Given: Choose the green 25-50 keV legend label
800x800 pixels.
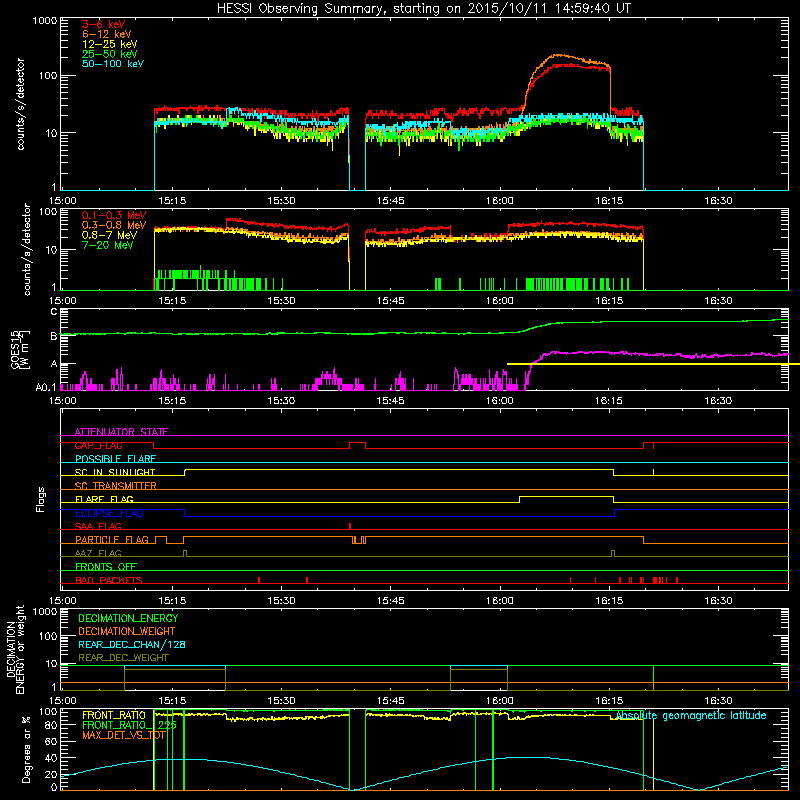Looking at the screenshot, I should [110, 54].
